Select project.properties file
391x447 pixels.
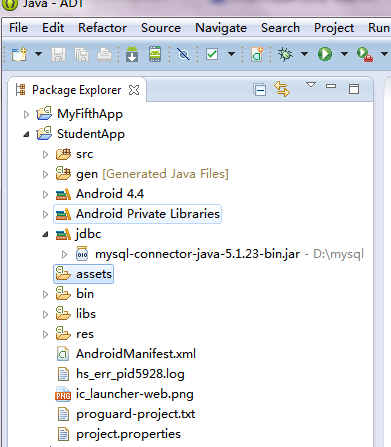tap(119, 434)
